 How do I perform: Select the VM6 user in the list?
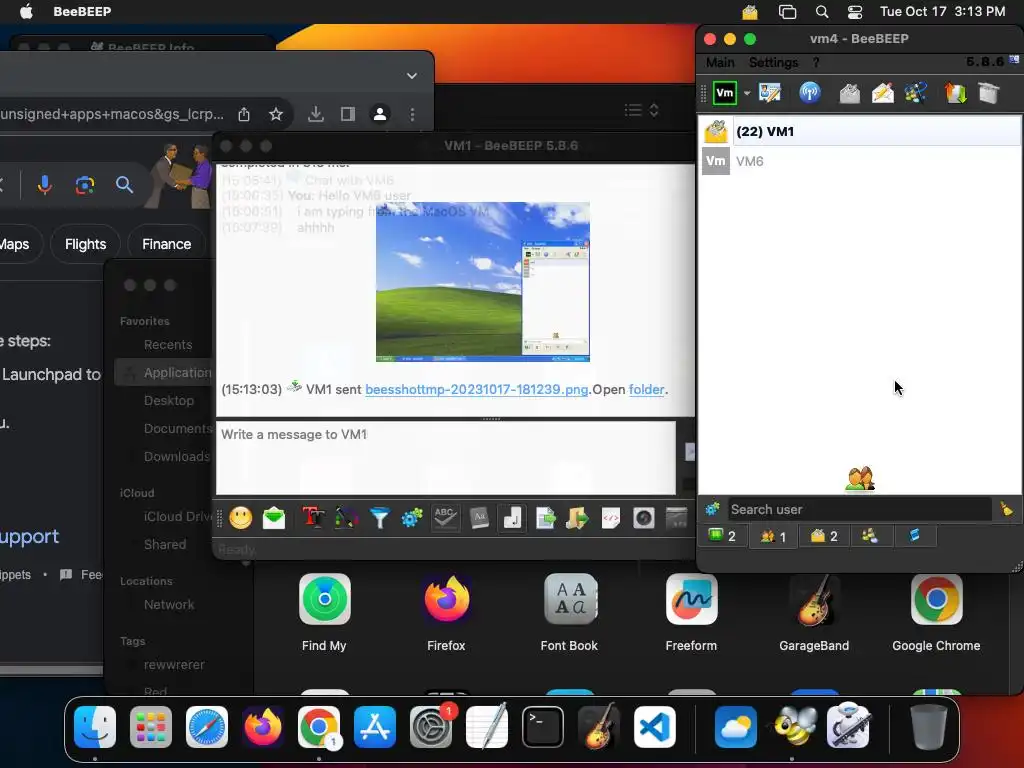[x=860, y=161]
